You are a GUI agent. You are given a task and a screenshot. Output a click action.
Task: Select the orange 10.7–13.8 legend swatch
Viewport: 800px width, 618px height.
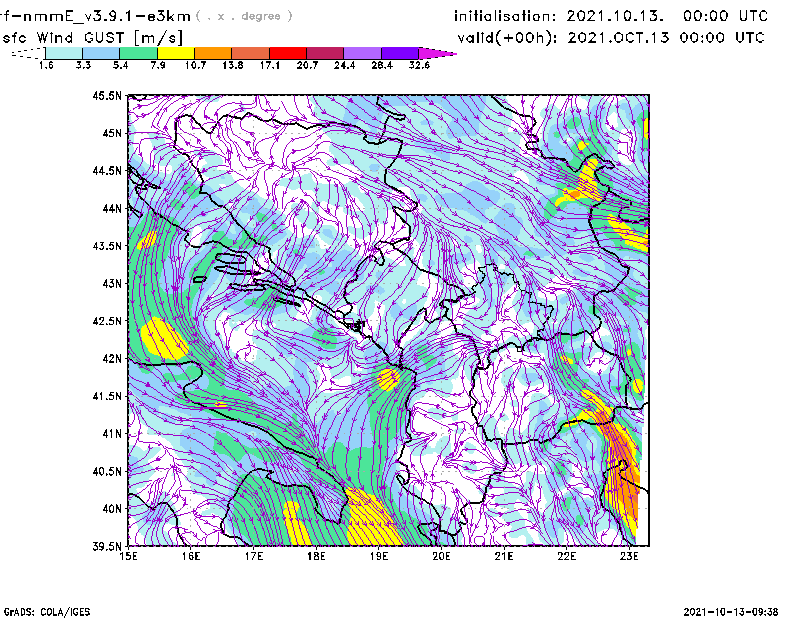pyautogui.click(x=213, y=53)
